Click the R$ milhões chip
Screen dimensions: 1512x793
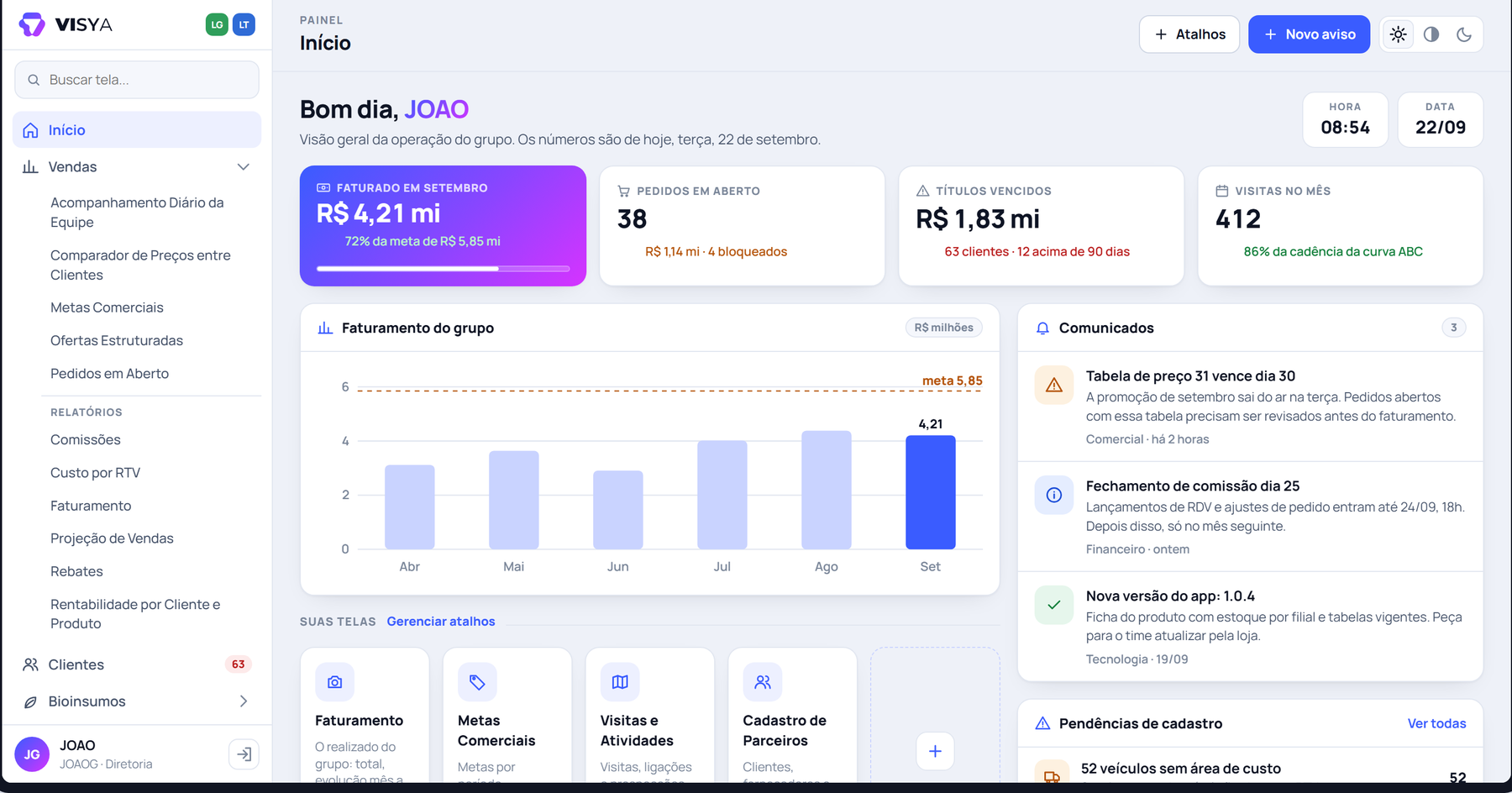coord(943,328)
